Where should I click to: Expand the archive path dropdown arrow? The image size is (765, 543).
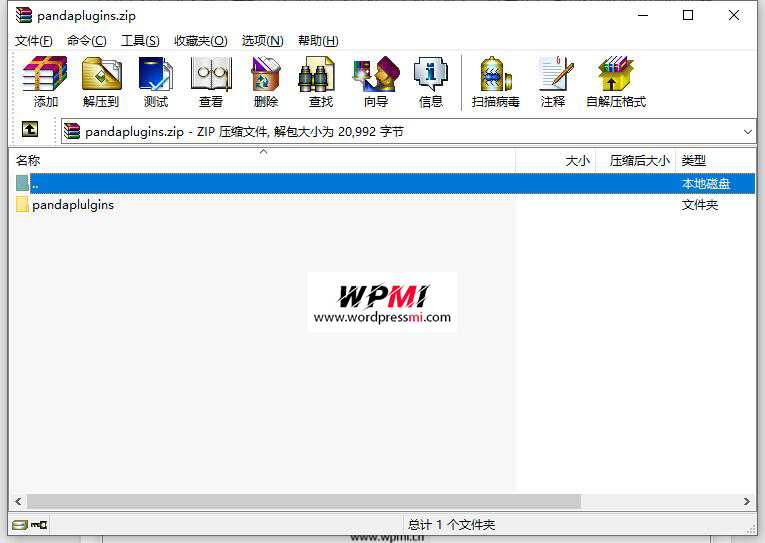click(x=748, y=131)
